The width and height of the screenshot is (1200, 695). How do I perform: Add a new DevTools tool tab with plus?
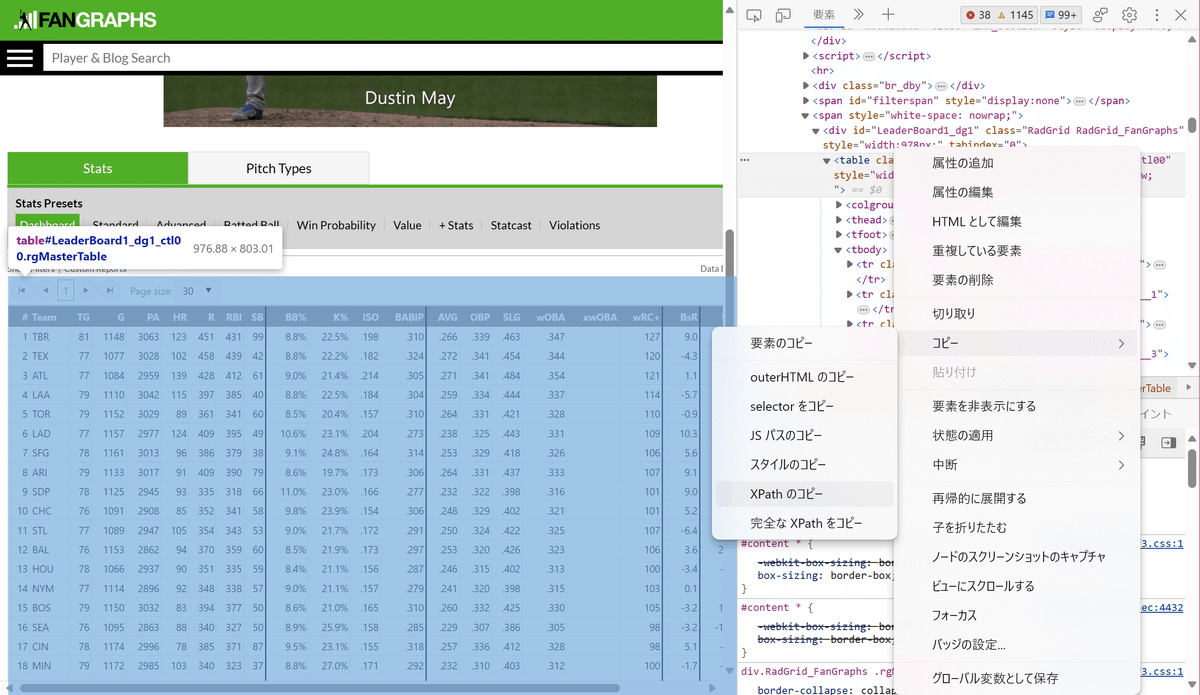(x=888, y=15)
